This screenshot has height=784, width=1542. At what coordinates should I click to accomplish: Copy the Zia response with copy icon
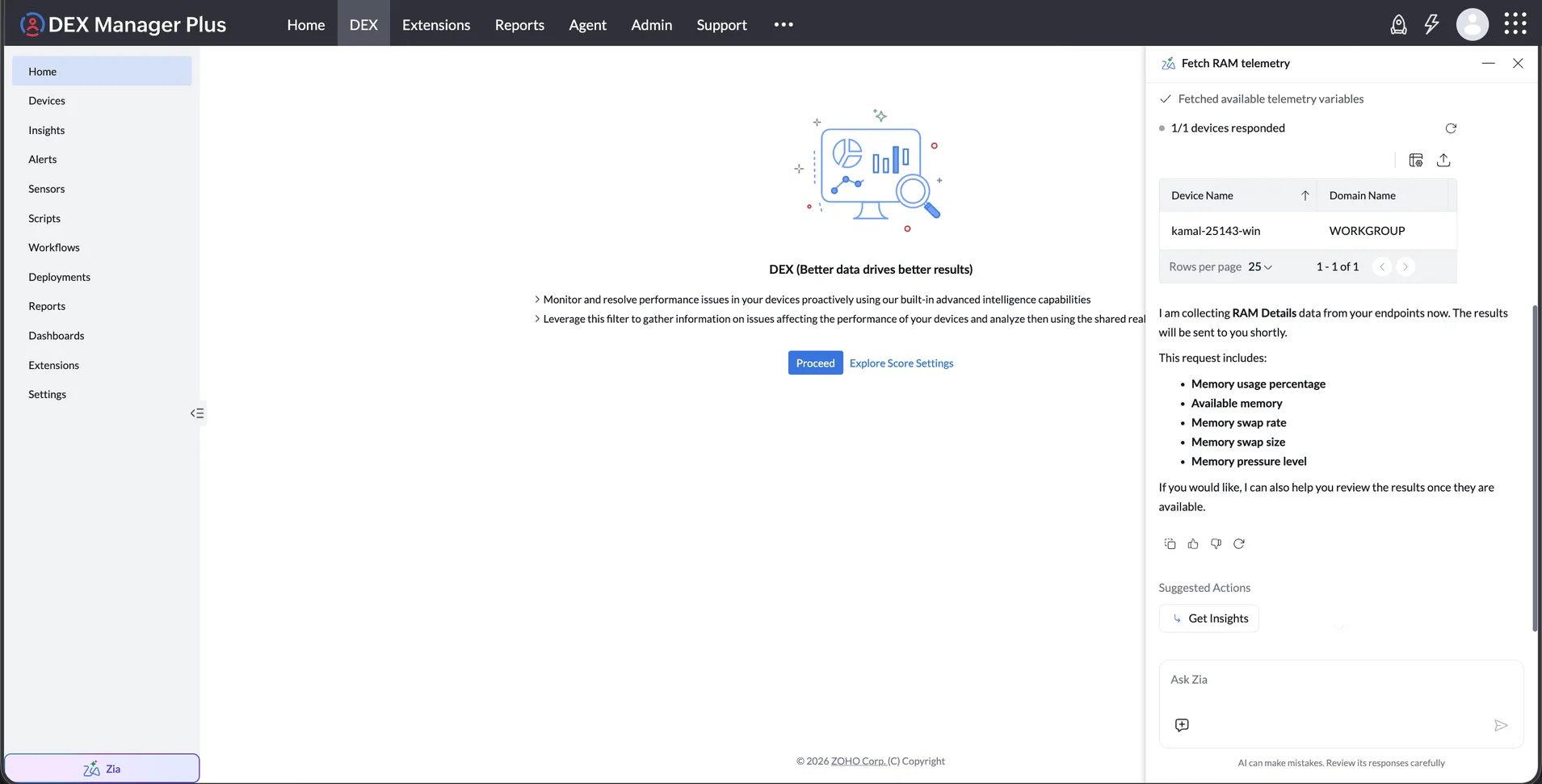pyautogui.click(x=1170, y=543)
